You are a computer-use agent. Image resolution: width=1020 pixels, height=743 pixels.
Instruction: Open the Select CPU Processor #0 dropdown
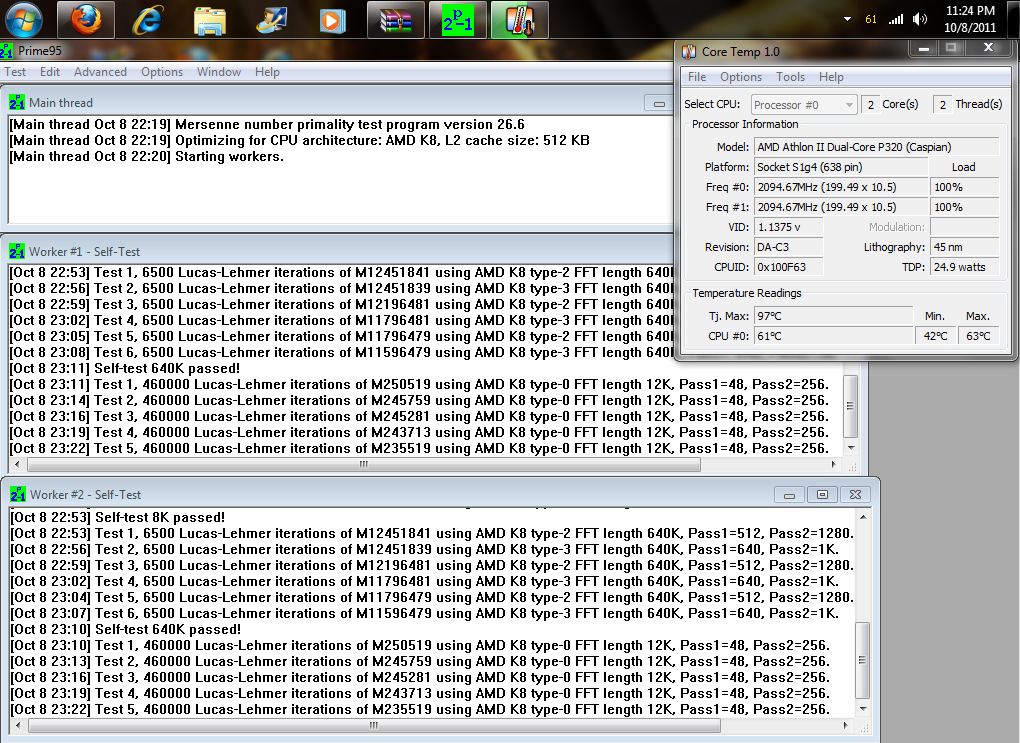(x=803, y=104)
